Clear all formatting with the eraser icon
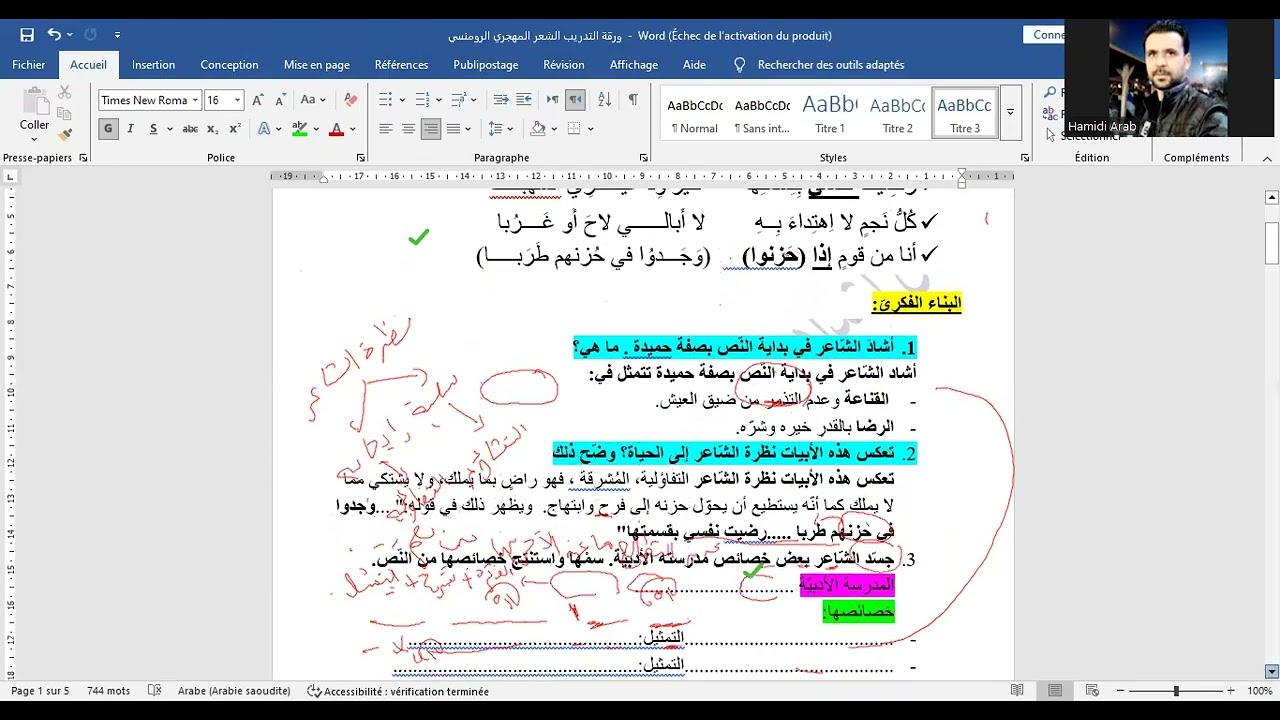Viewport: 1280px width, 720px height. click(x=350, y=100)
